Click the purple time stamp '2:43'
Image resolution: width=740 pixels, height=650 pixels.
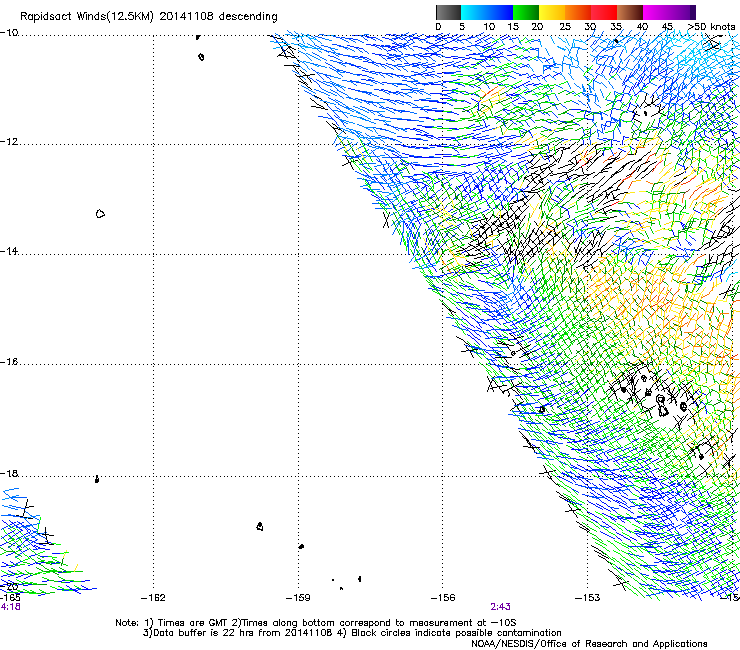500,607
